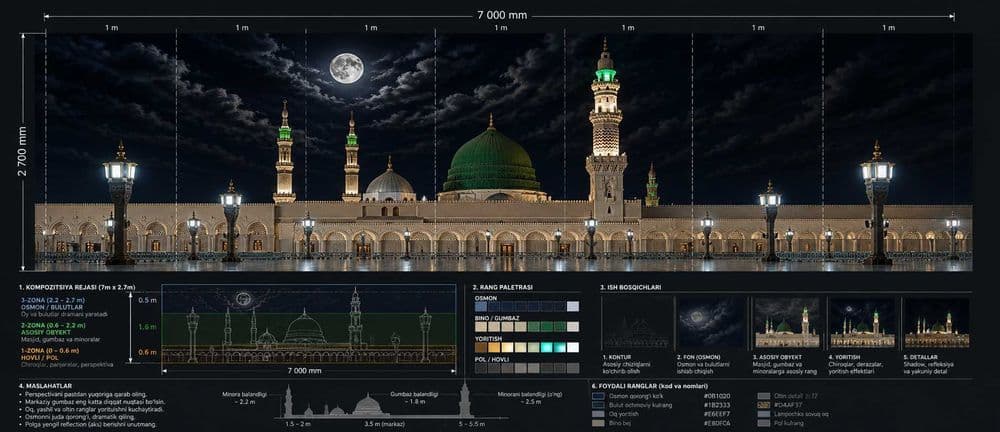1000x432 pixels.
Task: Pick the white last swatch in YORITISH row
Action: (x=573, y=347)
